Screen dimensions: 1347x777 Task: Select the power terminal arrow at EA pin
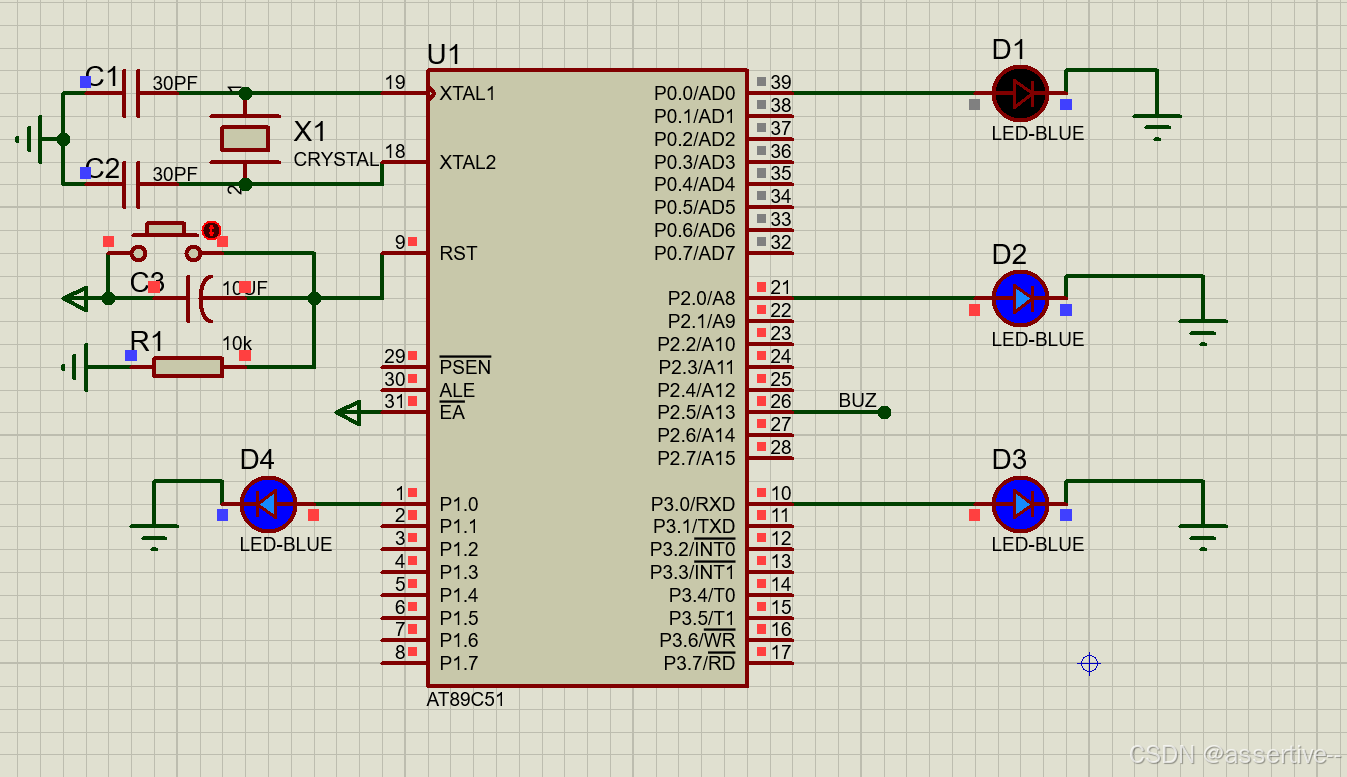347,412
